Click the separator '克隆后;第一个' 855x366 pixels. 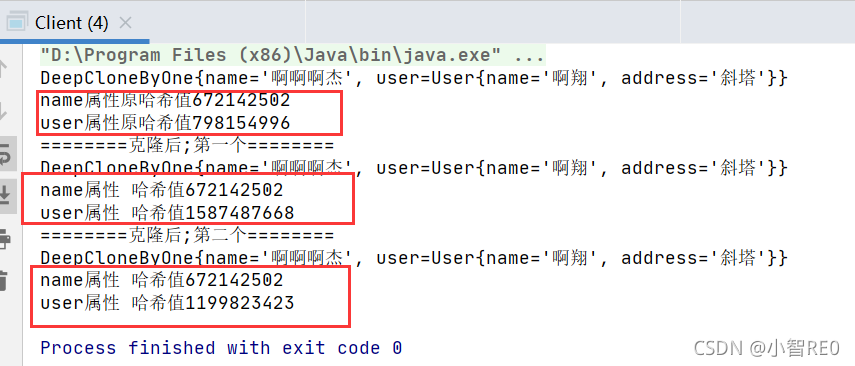pos(187,145)
